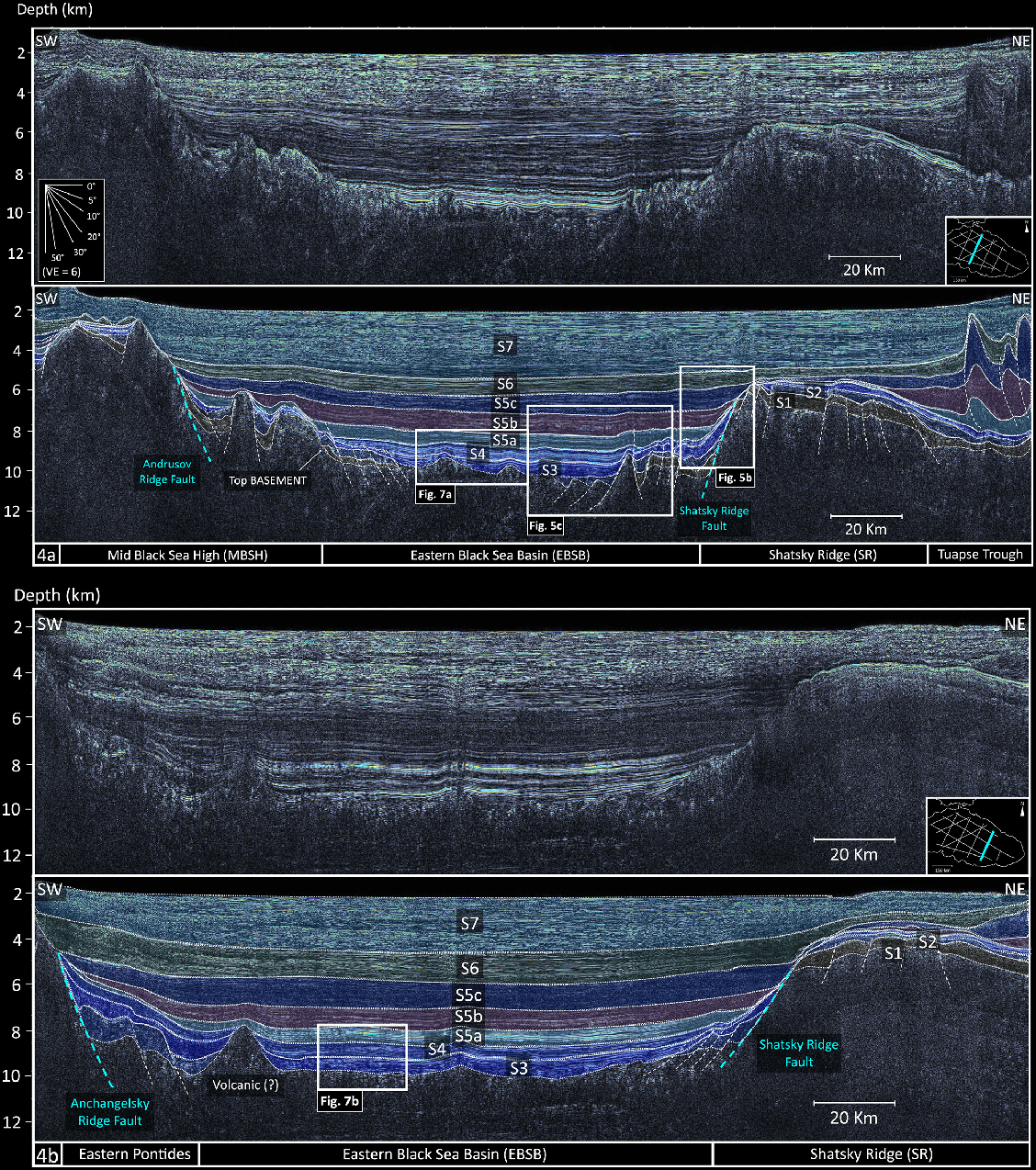Click the S6 layer label in panel 4b
The height and width of the screenshot is (1170, 1036).
[x=469, y=968]
